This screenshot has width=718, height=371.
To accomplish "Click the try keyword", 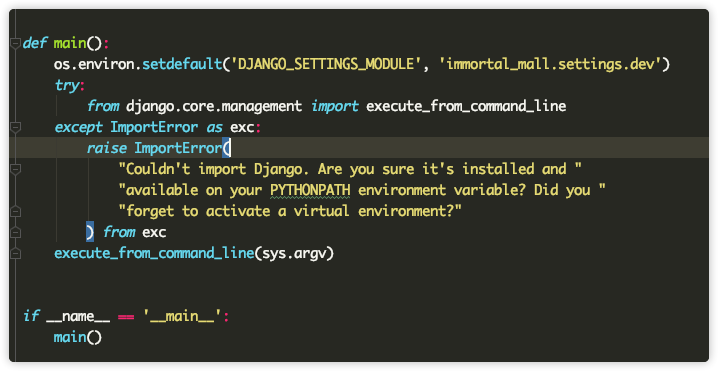I will tap(66, 85).
